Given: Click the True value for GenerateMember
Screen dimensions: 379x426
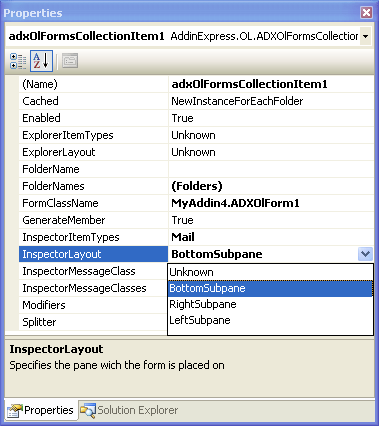Looking at the screenshot, I should [271, 220].
